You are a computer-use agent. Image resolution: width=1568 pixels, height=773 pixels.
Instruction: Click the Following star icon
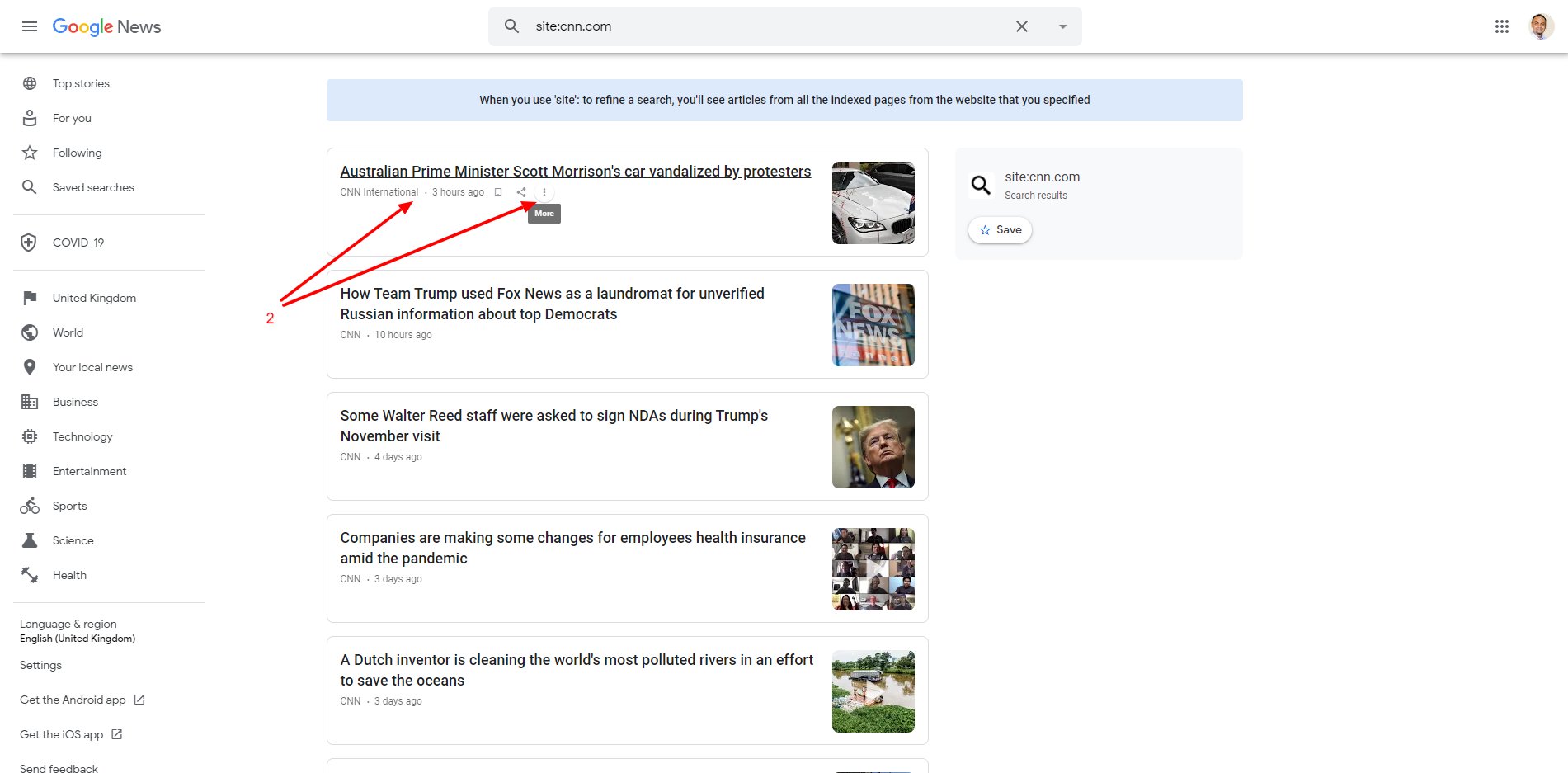30,153
